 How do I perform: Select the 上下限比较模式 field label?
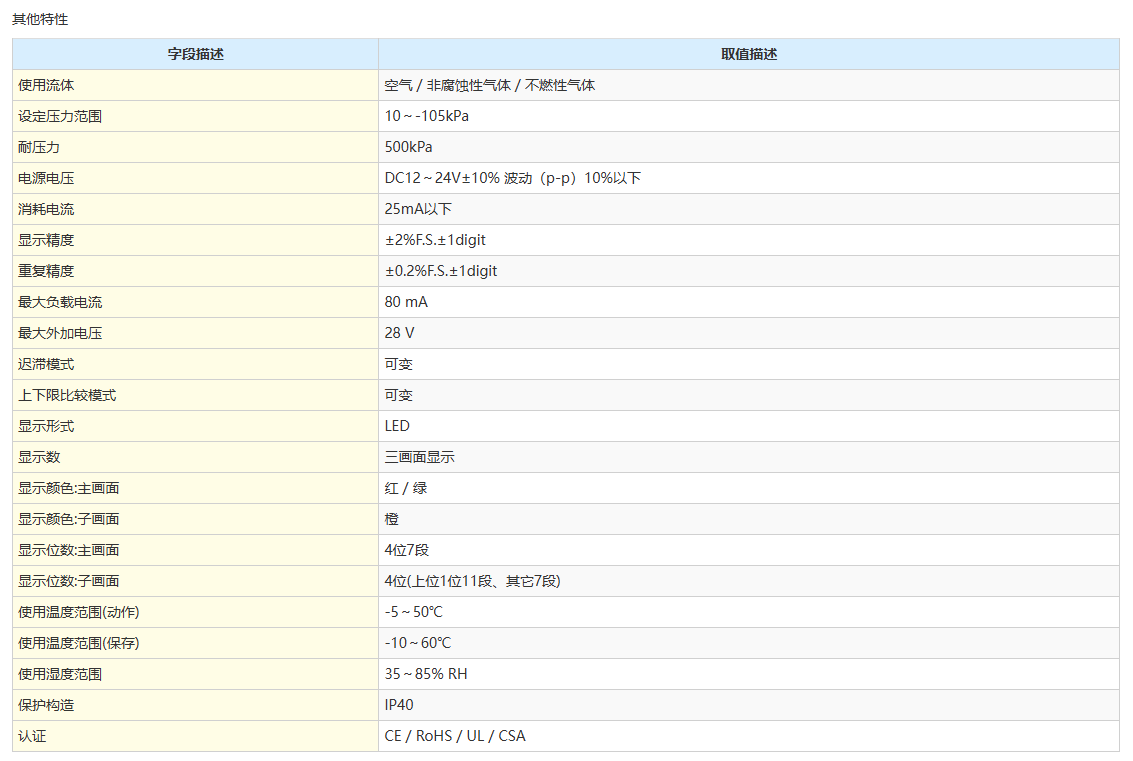(67, 395)
